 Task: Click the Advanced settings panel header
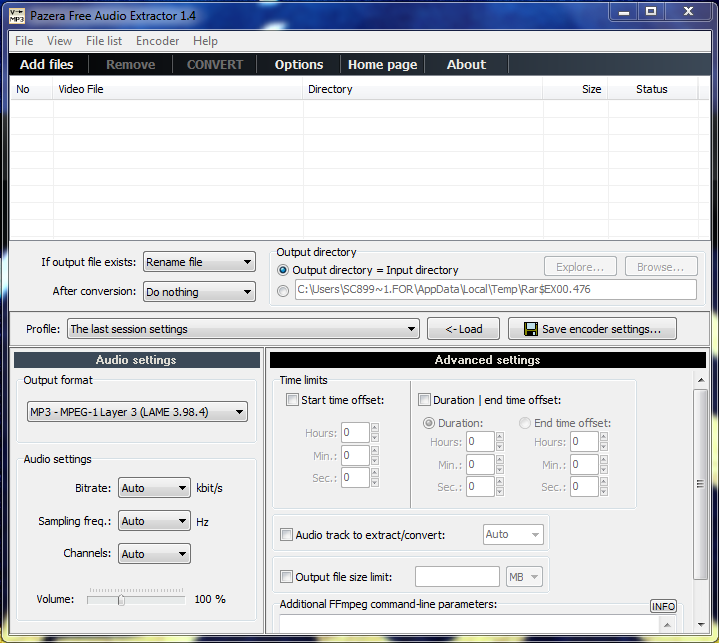tap(487, 360)
